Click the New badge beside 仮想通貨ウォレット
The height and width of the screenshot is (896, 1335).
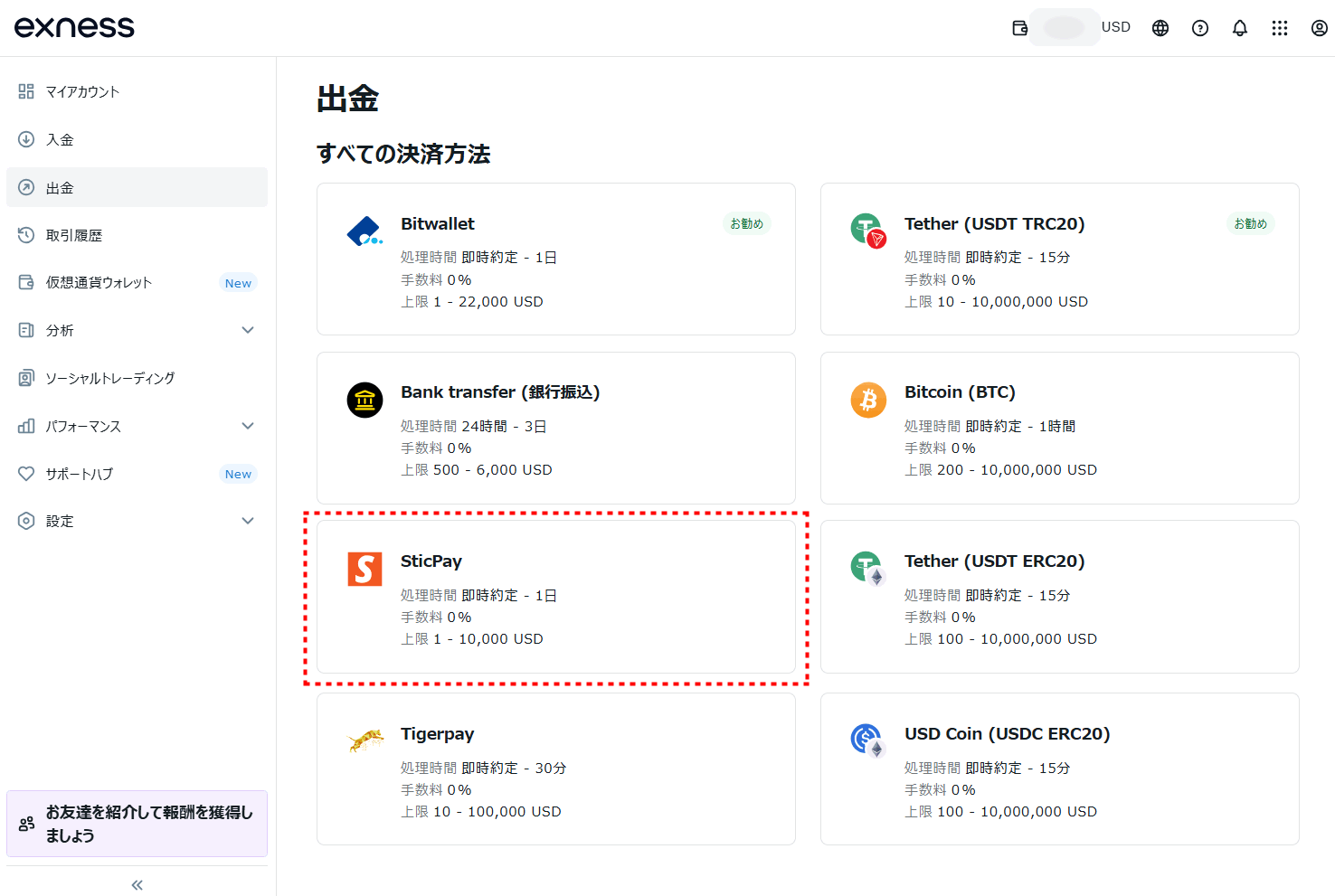click(238, 283)
